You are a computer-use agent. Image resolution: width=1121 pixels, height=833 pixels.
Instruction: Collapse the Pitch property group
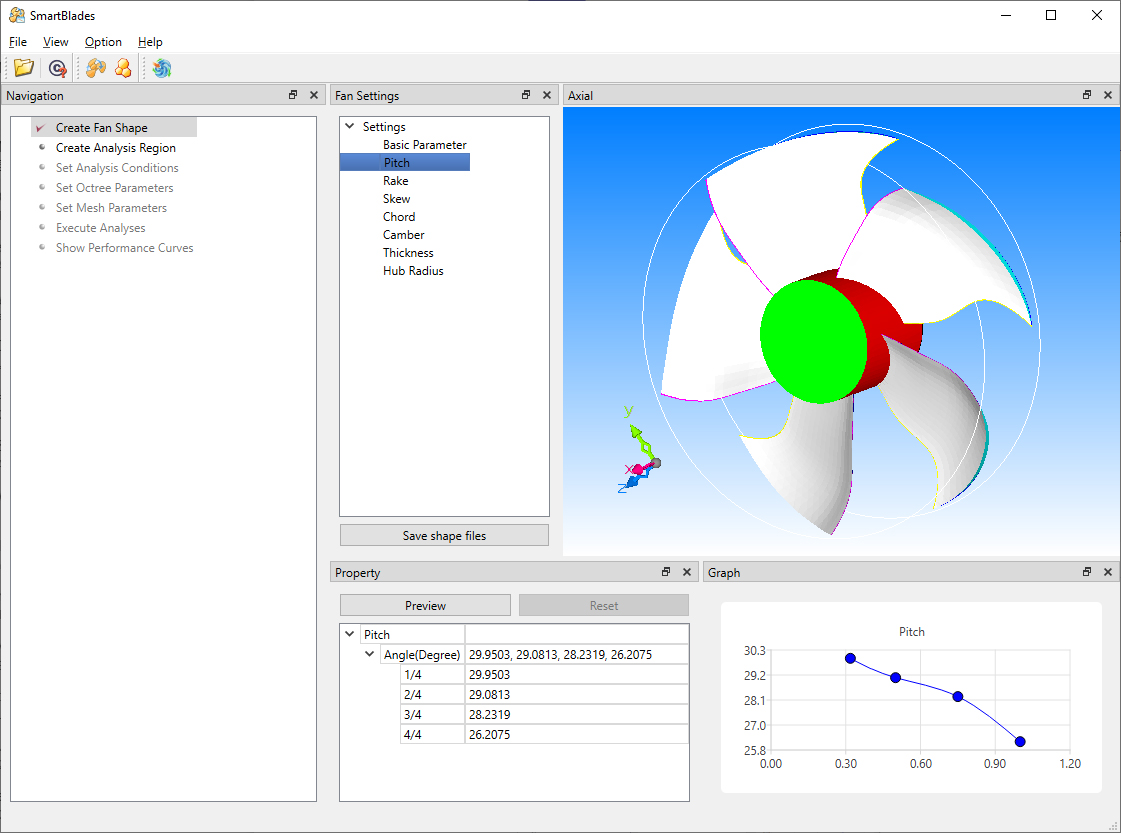[x=350, y=634]
